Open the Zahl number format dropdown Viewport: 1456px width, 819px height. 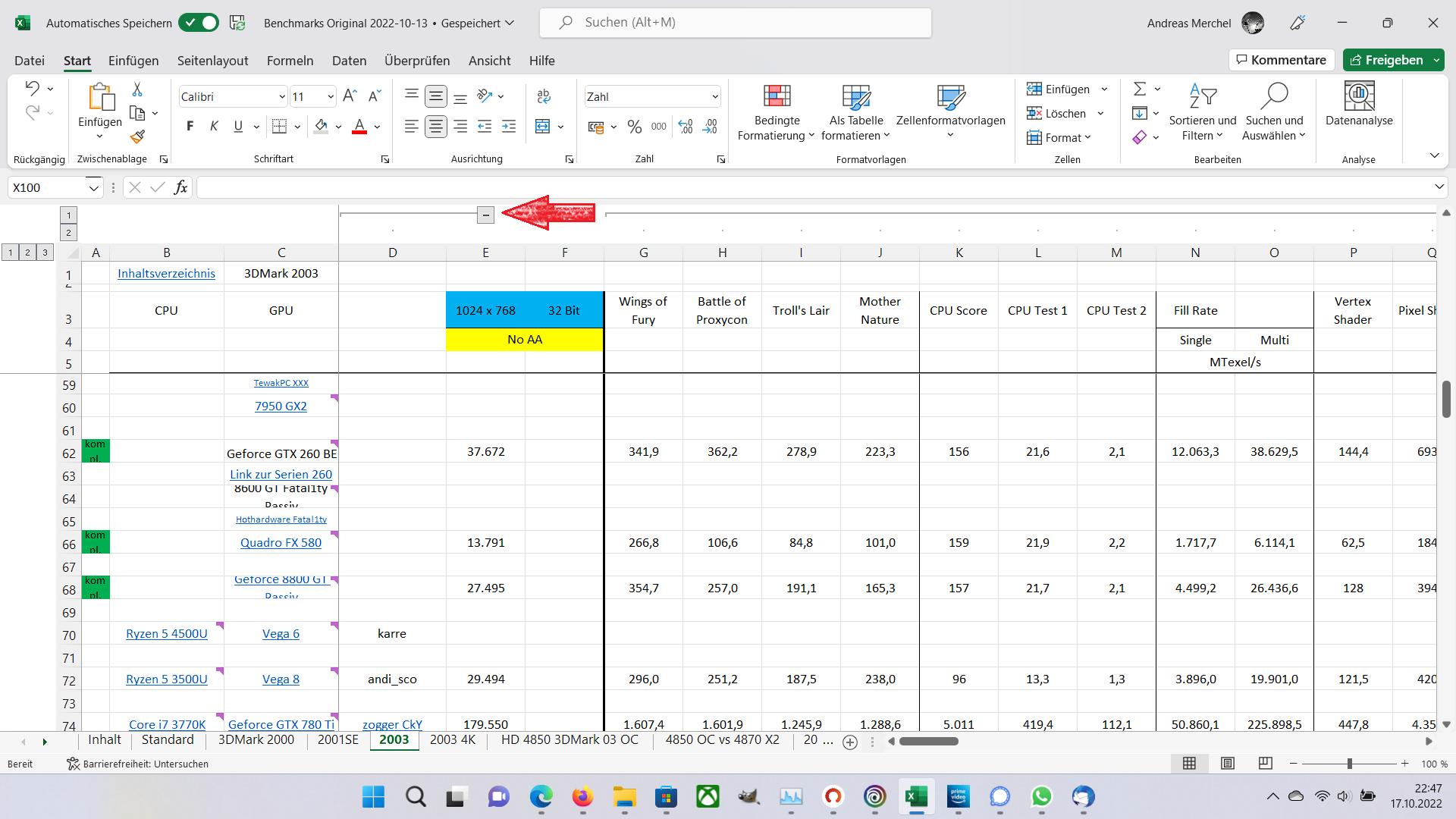(714, 97)
